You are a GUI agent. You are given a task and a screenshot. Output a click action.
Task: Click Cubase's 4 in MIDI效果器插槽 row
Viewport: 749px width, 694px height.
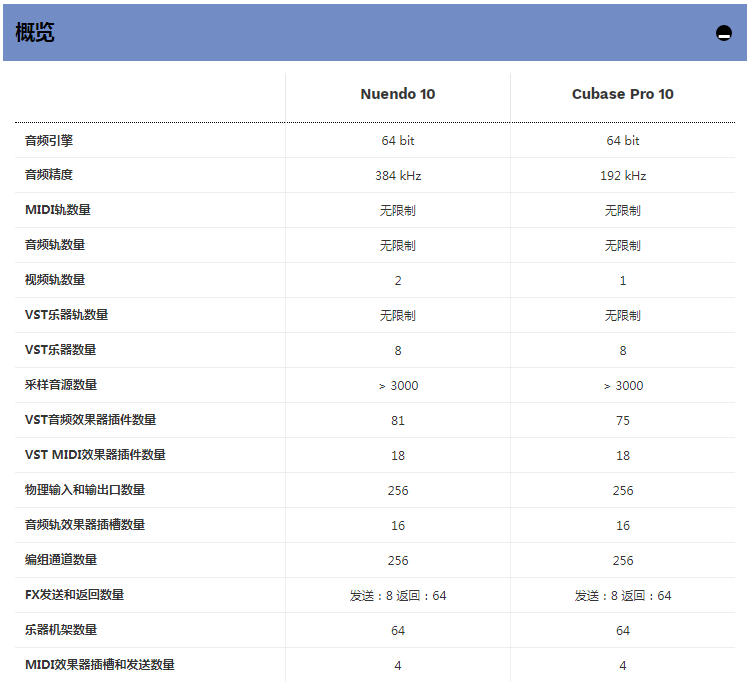click(x=623, y=665)
